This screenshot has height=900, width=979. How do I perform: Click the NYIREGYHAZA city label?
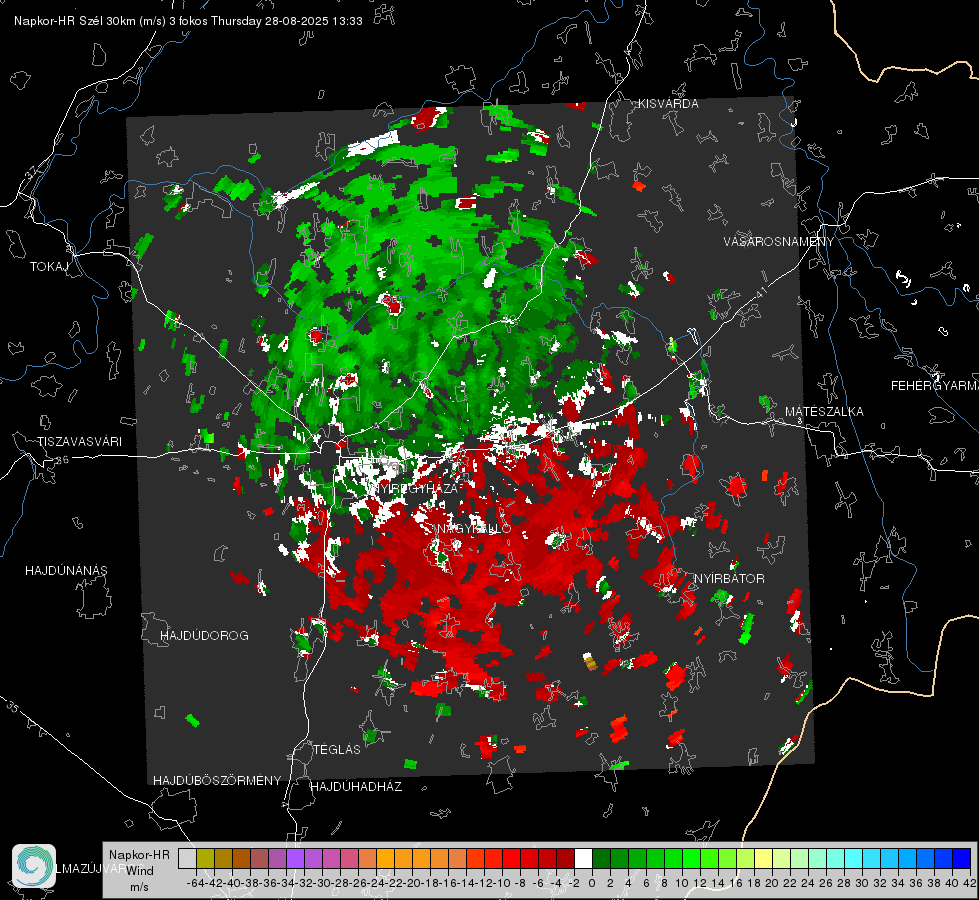click(x=413, y=488)
